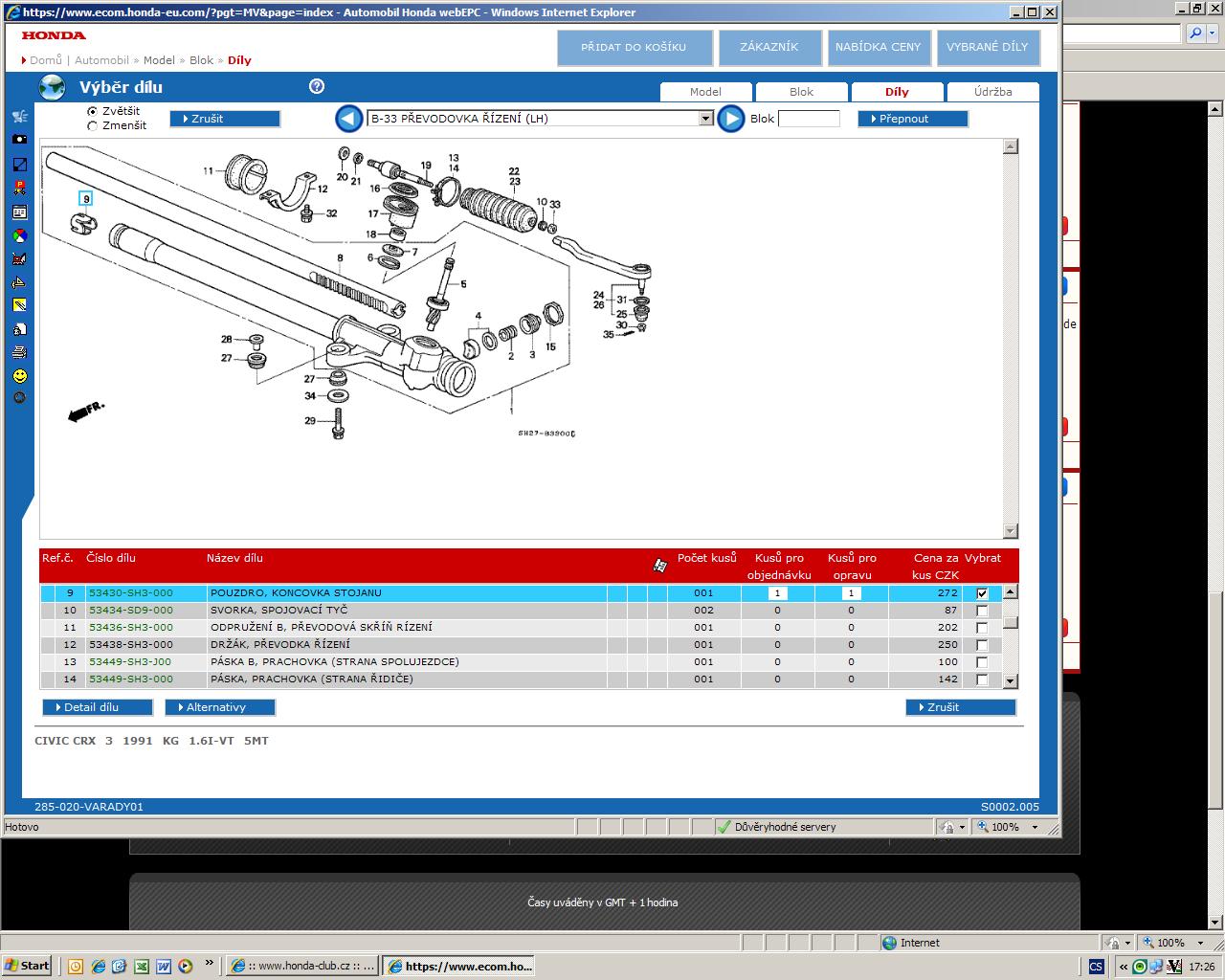Select the Zmenšit radio button
1225x980 pixels.
point(93,125)
